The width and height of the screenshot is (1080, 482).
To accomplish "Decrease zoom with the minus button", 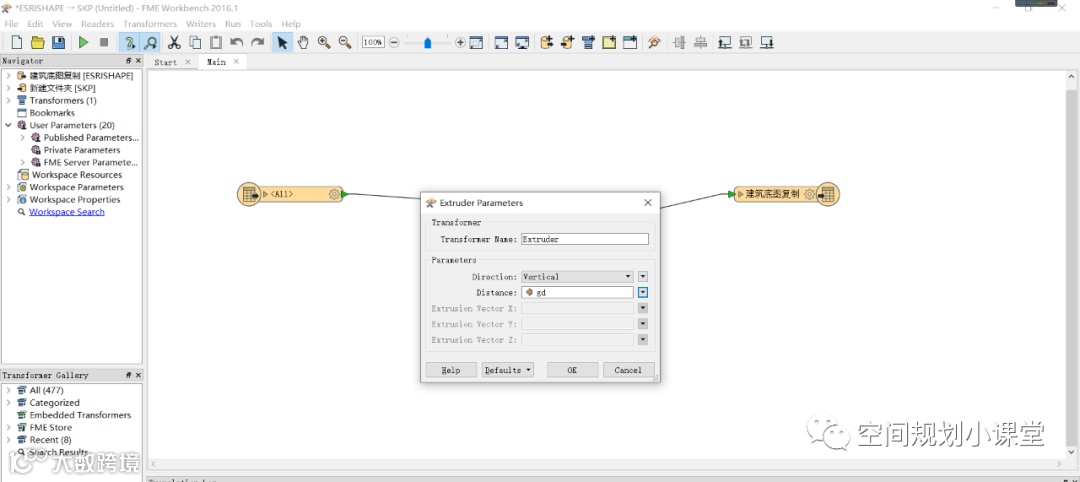I will [x=394, y=43].
